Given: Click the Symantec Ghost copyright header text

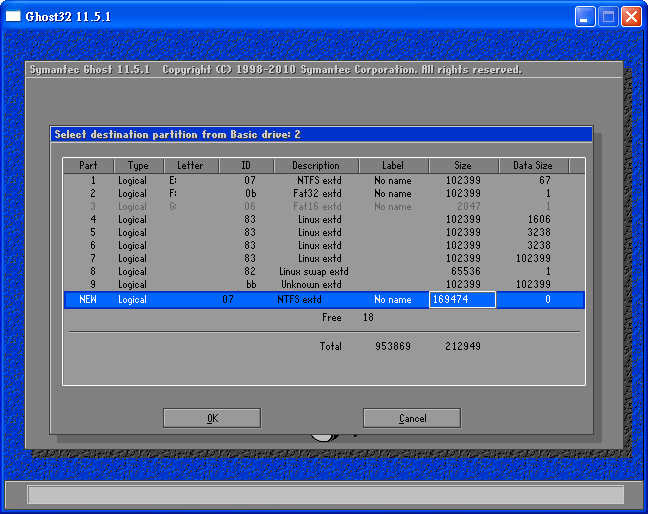Looking at the screenshot, I should [276, 69].
